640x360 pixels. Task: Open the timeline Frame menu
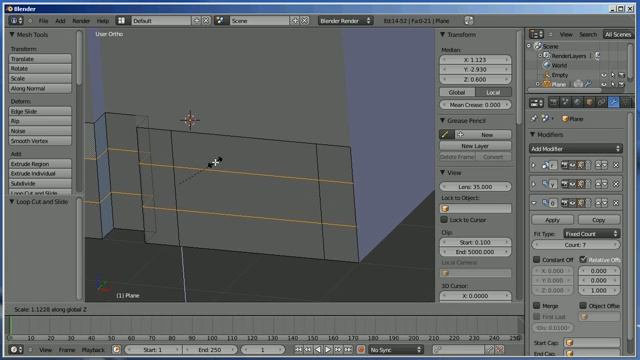tap(67, 349)
